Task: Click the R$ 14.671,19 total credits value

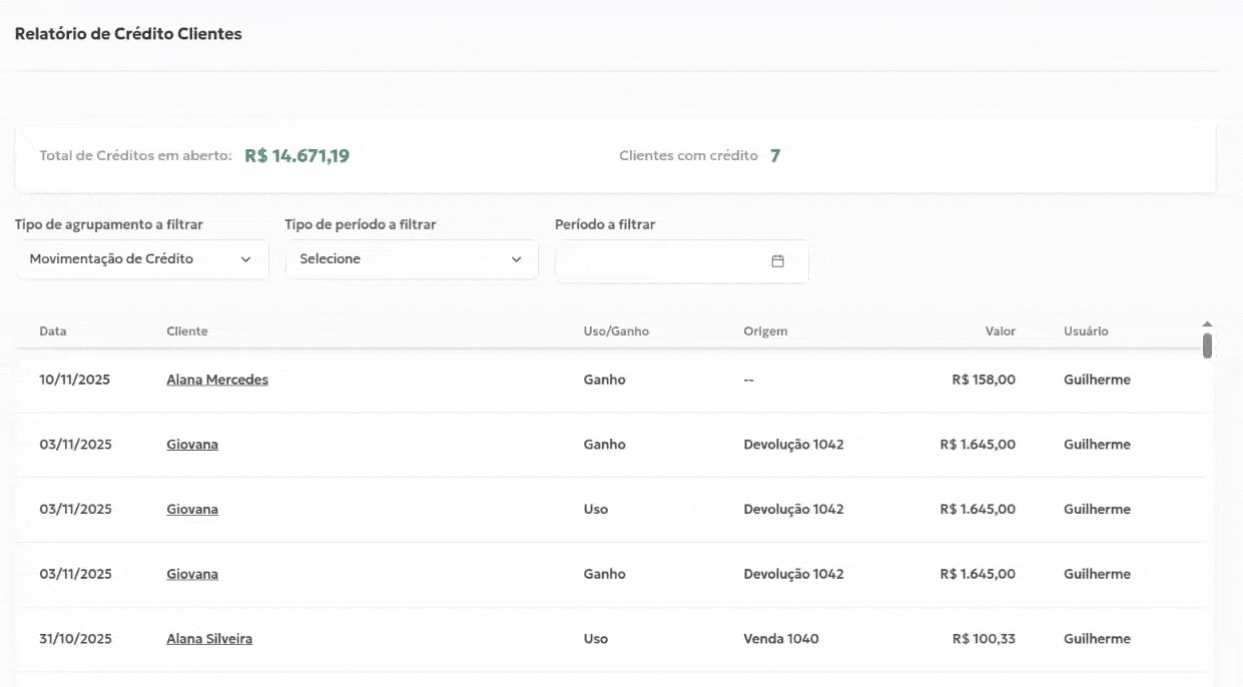Action: 297,156
